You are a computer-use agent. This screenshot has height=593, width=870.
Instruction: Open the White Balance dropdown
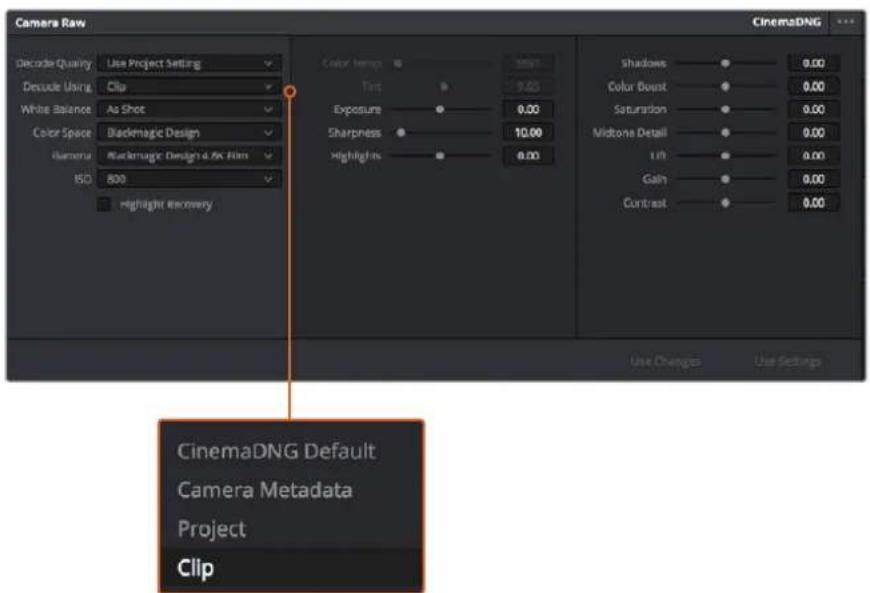pos(189,110)
